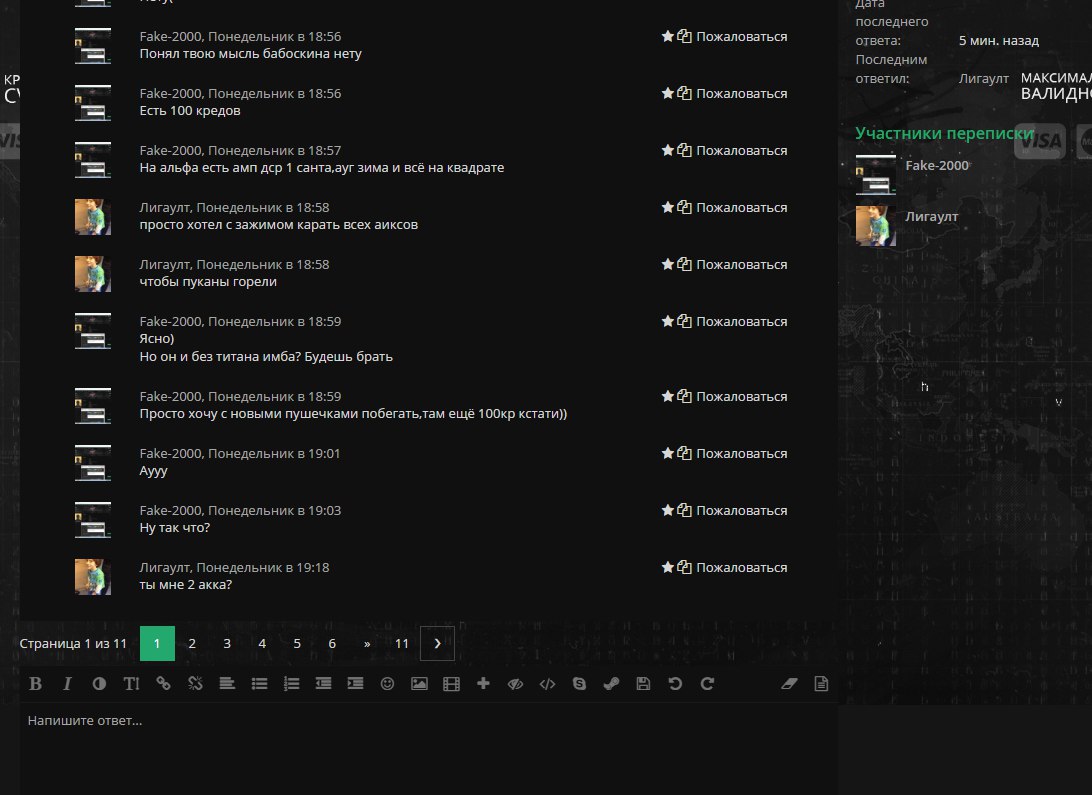Click copy icon beside 'На альфа есть амп' message
Viewport: 1092px width, 795px height.
point(685,150)
